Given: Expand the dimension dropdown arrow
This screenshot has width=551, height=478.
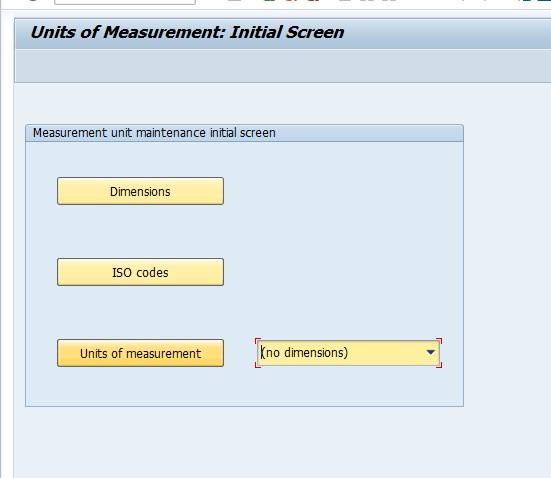Looking at the screenshot, I should tap(430, 352).
